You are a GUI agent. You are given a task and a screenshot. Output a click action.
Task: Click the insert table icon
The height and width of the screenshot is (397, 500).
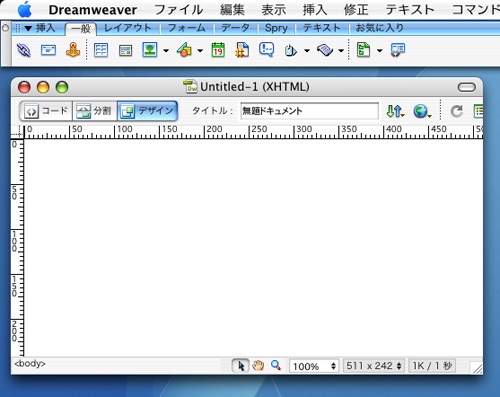coord(101,50)
